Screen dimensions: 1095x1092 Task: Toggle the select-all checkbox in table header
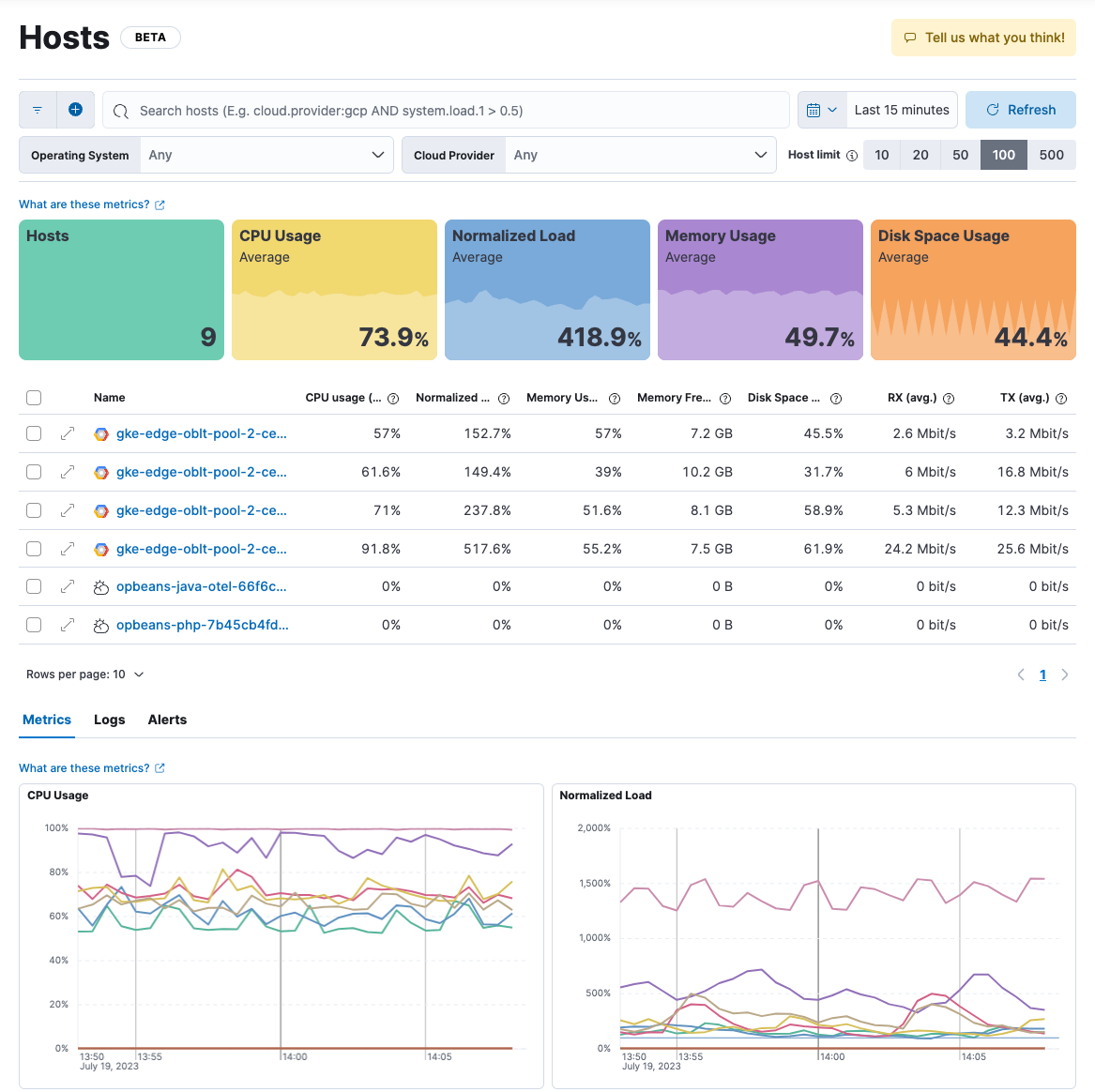tap(33, 398)
